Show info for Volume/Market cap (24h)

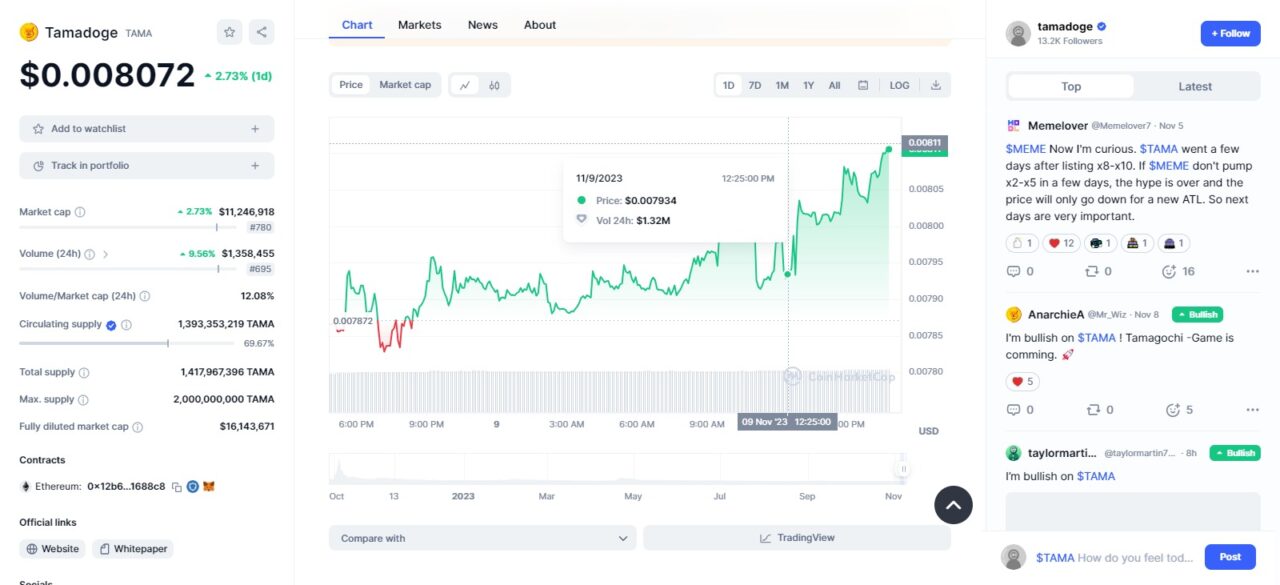point(145,296)
